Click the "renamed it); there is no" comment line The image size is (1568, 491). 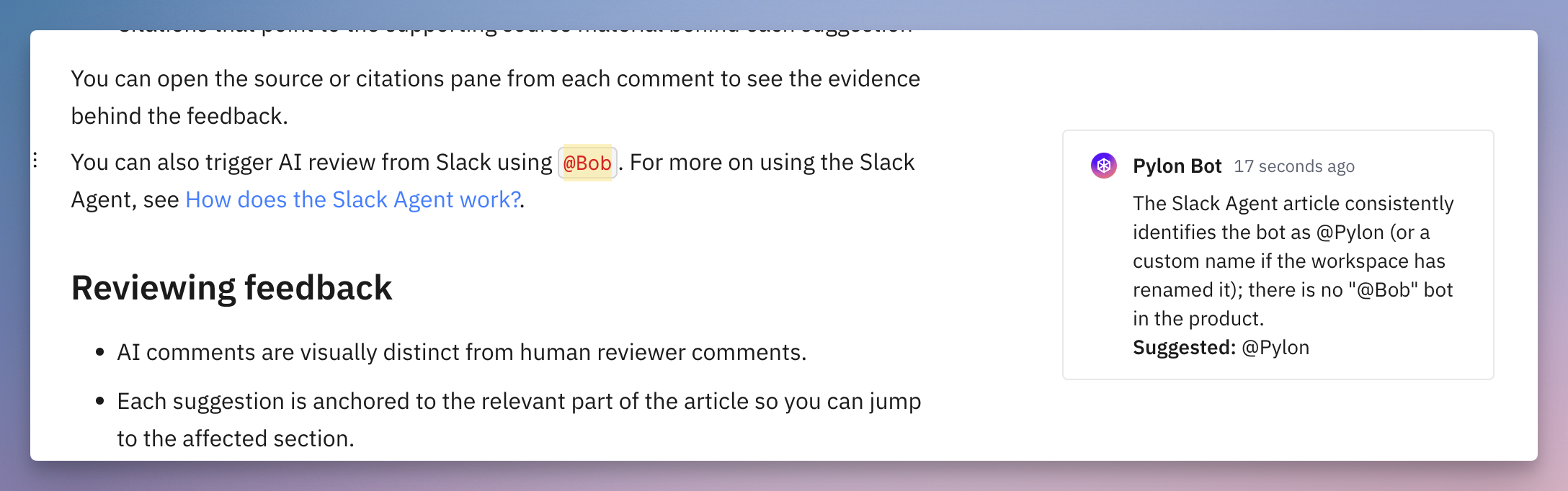click(x=1293, y=290)
